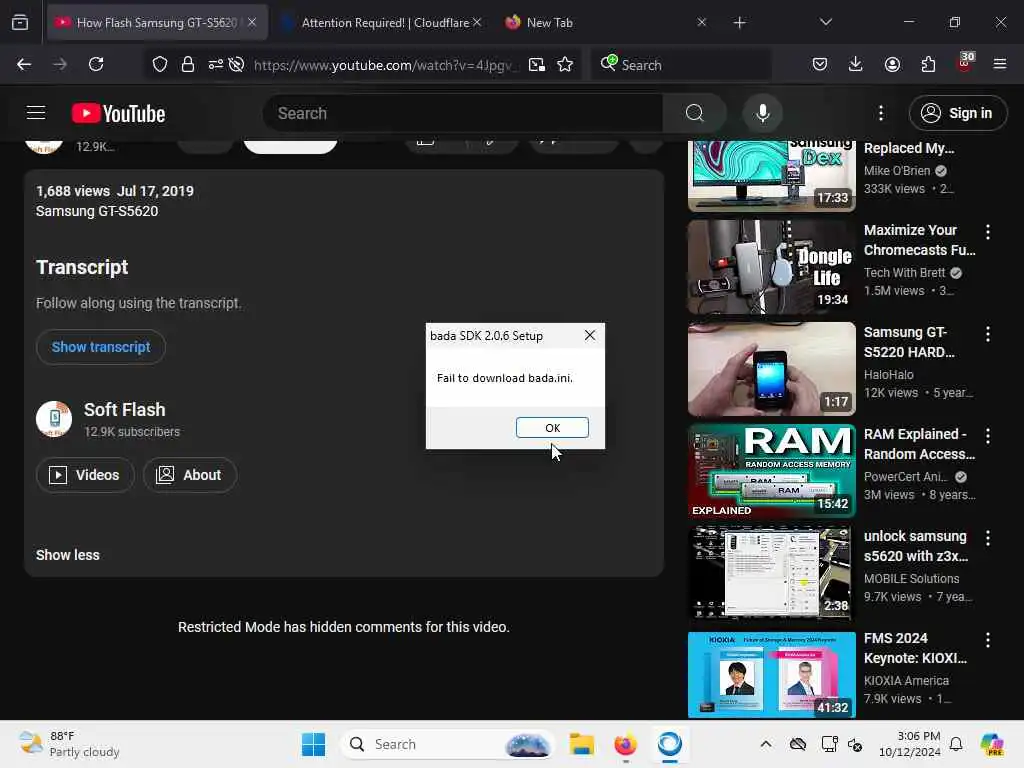1024x768 pixels.
Task: Open unlock samsung s5620 video thumbnail
Action: (x=771, y=572)
